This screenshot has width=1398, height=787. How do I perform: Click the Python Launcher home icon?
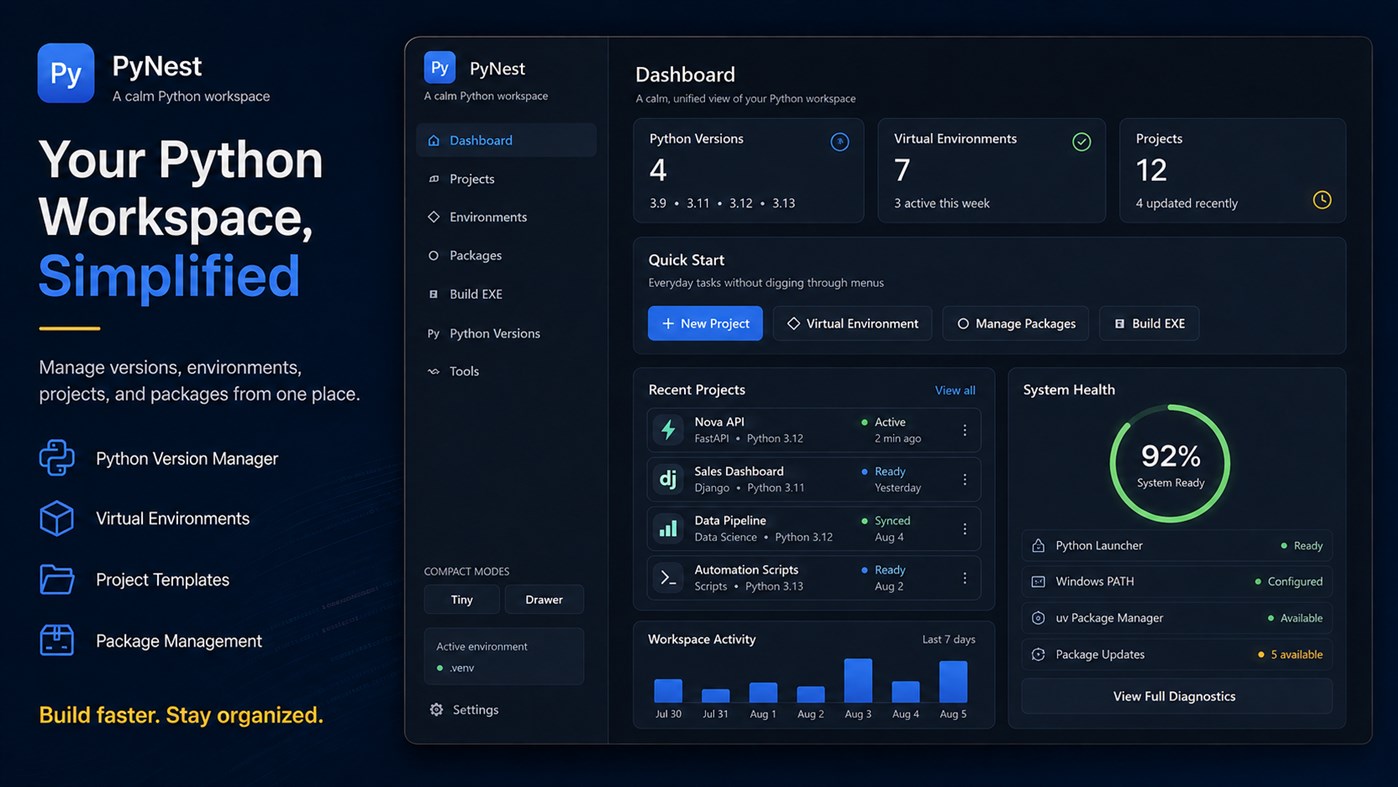point(1038,545)
